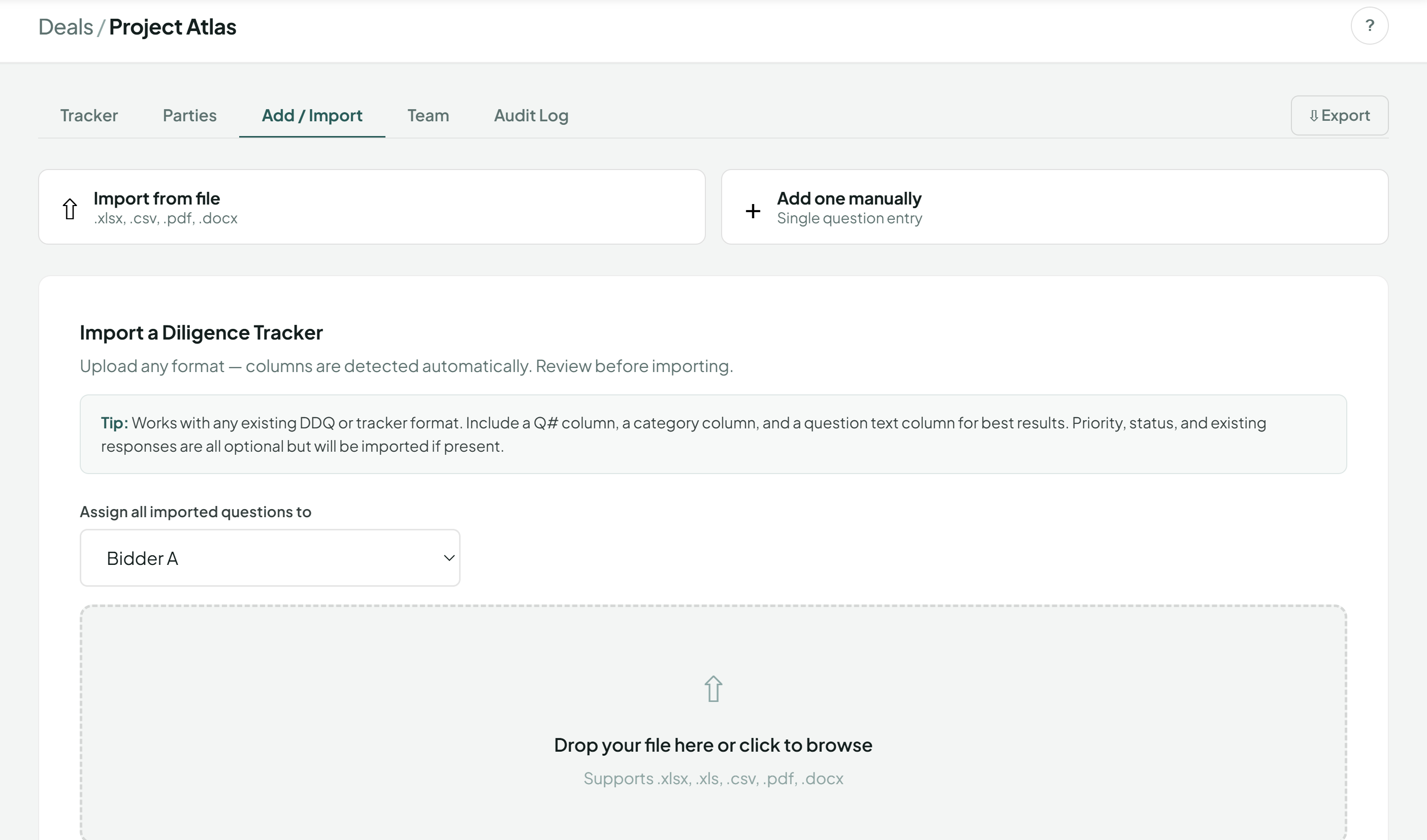Open the Assign all imported questions dropdown

point(270,558)
